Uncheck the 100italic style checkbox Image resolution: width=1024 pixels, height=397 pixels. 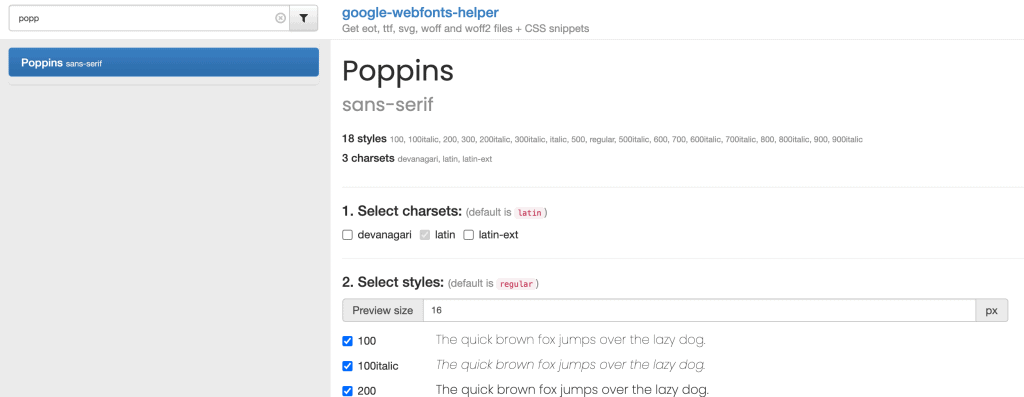pyautogui.click(x=347, y=366)
